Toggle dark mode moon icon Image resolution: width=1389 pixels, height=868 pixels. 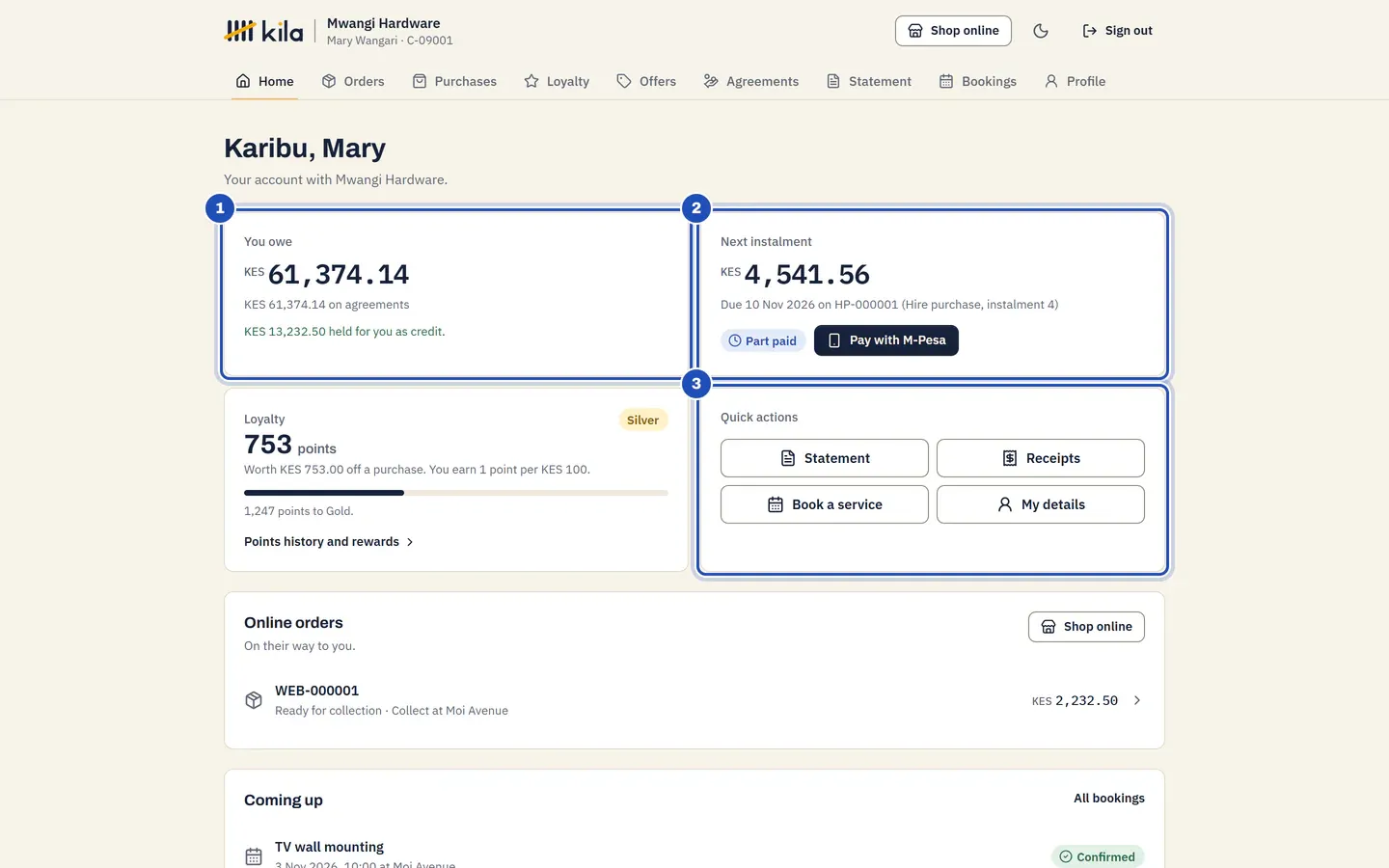tap(1041, 31)
